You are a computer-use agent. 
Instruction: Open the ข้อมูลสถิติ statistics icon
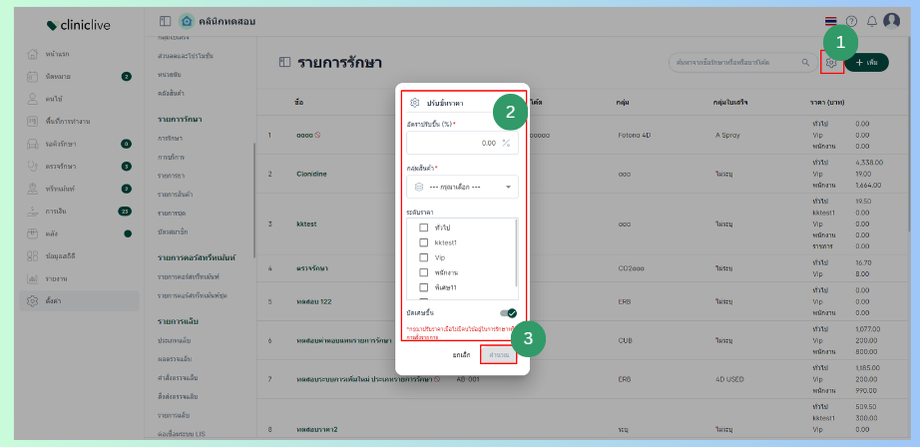click(x=33, y=256)
